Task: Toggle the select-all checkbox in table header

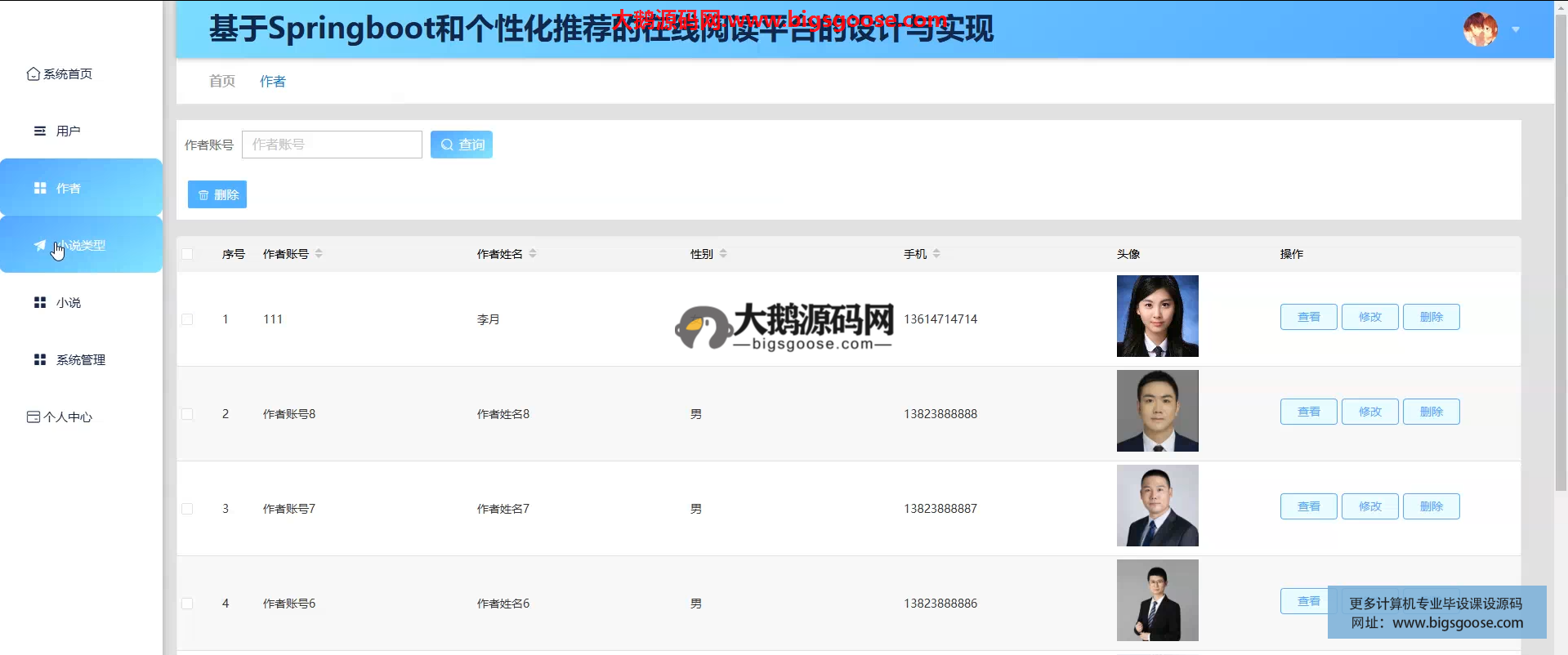Action: point(187,254)
